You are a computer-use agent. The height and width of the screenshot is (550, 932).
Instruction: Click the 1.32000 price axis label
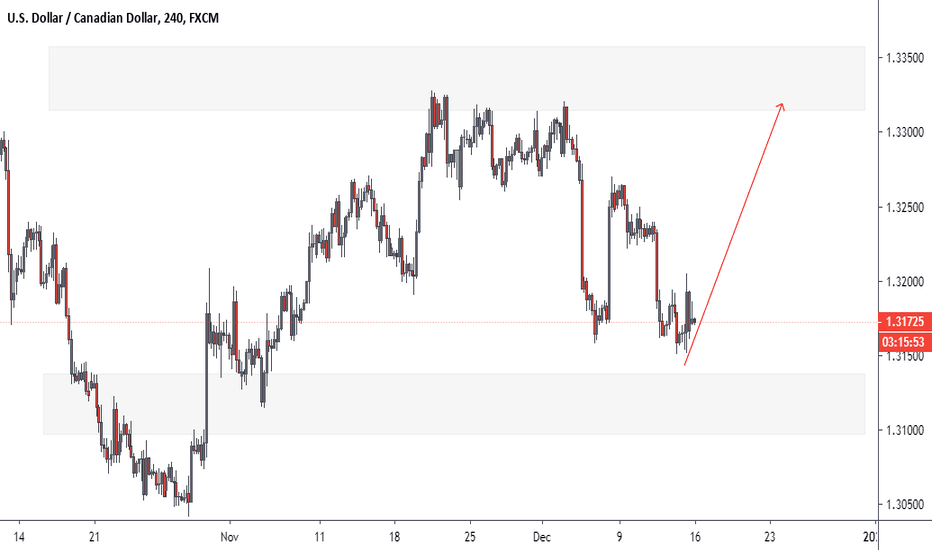(x=905, y=281)
